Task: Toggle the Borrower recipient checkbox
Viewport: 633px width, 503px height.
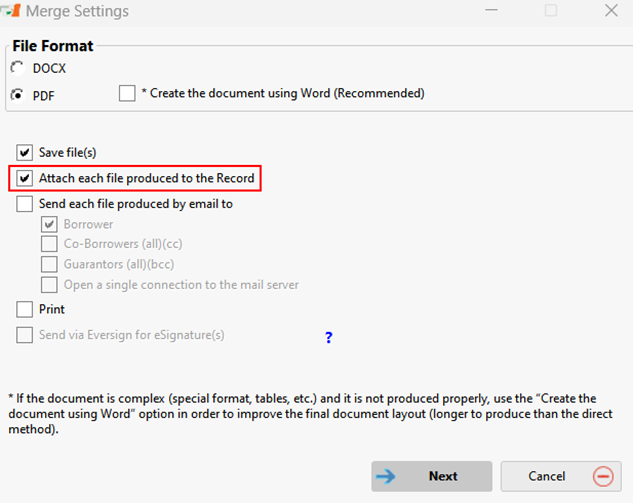Action: (49, 224)
